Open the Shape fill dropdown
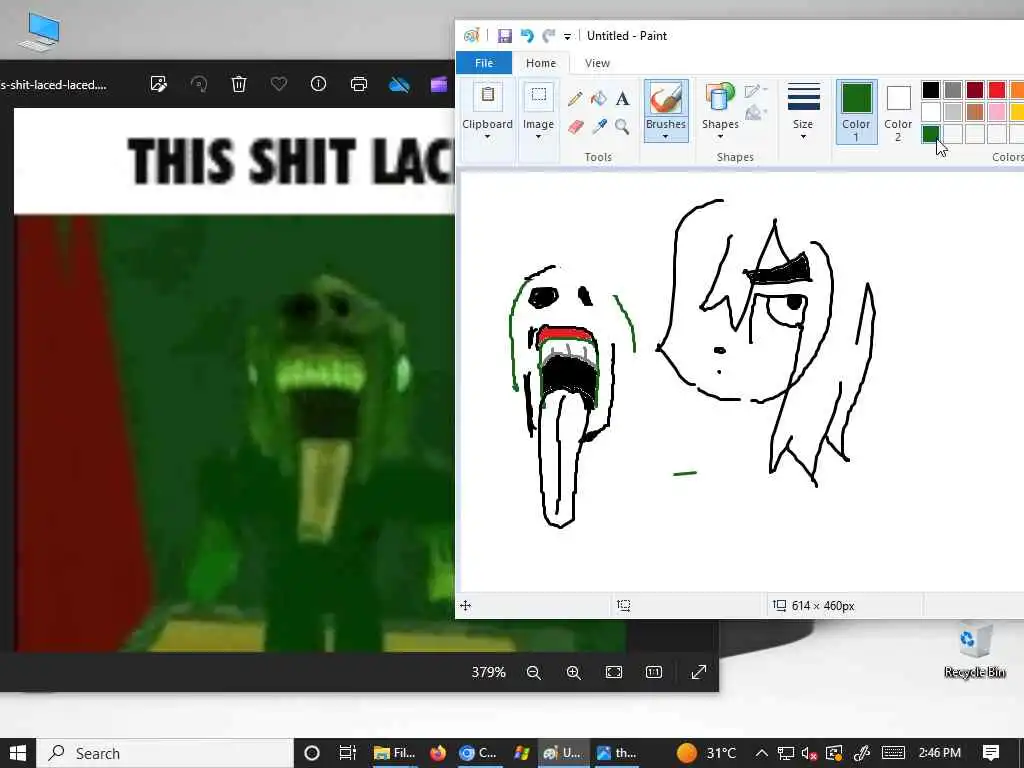 click(756, 113)
